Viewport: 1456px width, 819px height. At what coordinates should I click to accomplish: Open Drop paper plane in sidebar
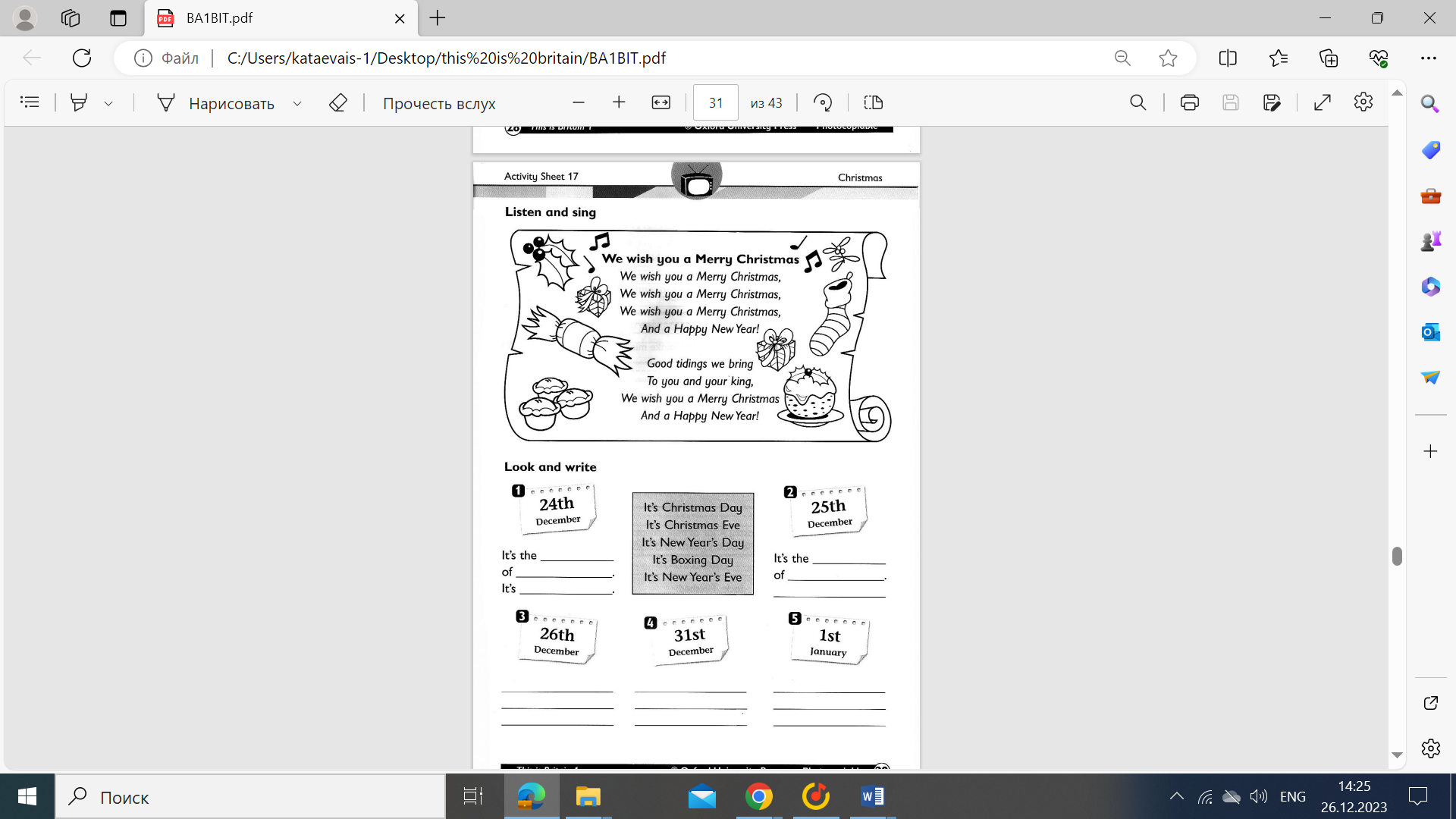[x=1430, y=377]
